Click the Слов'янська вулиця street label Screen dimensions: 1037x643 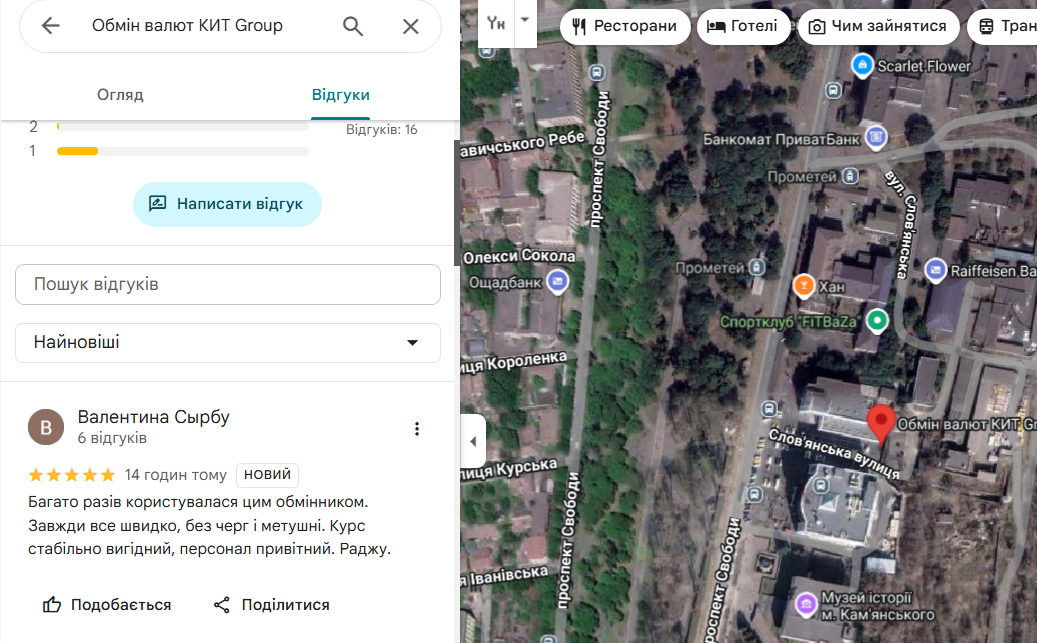tap(834, 454)
